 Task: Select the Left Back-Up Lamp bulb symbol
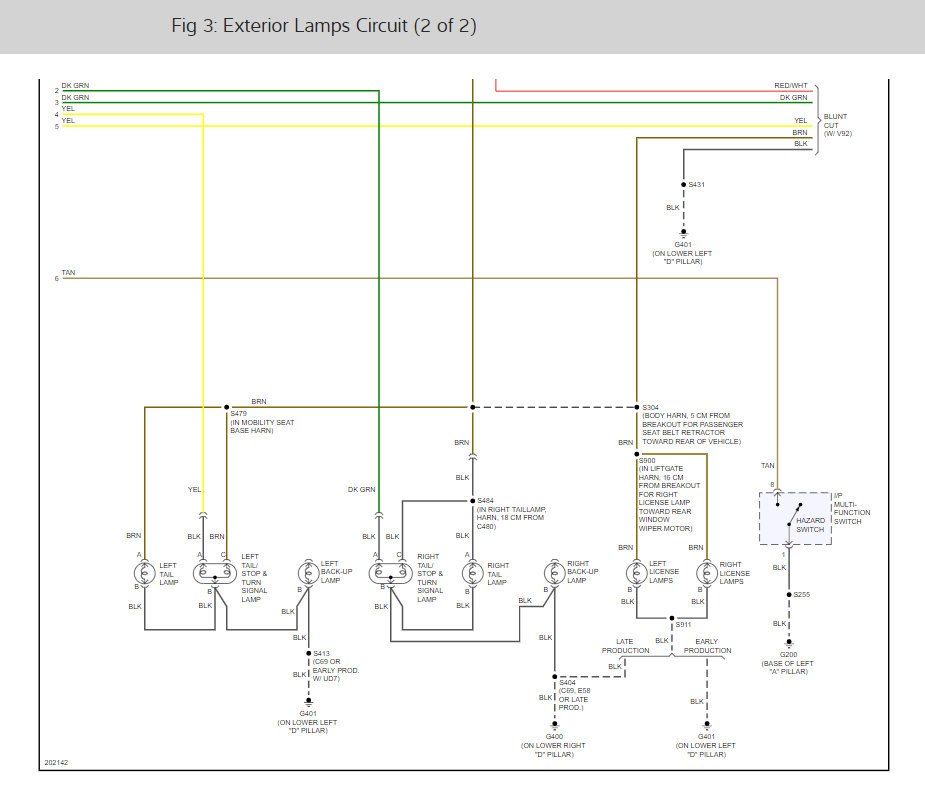(308, 573)
